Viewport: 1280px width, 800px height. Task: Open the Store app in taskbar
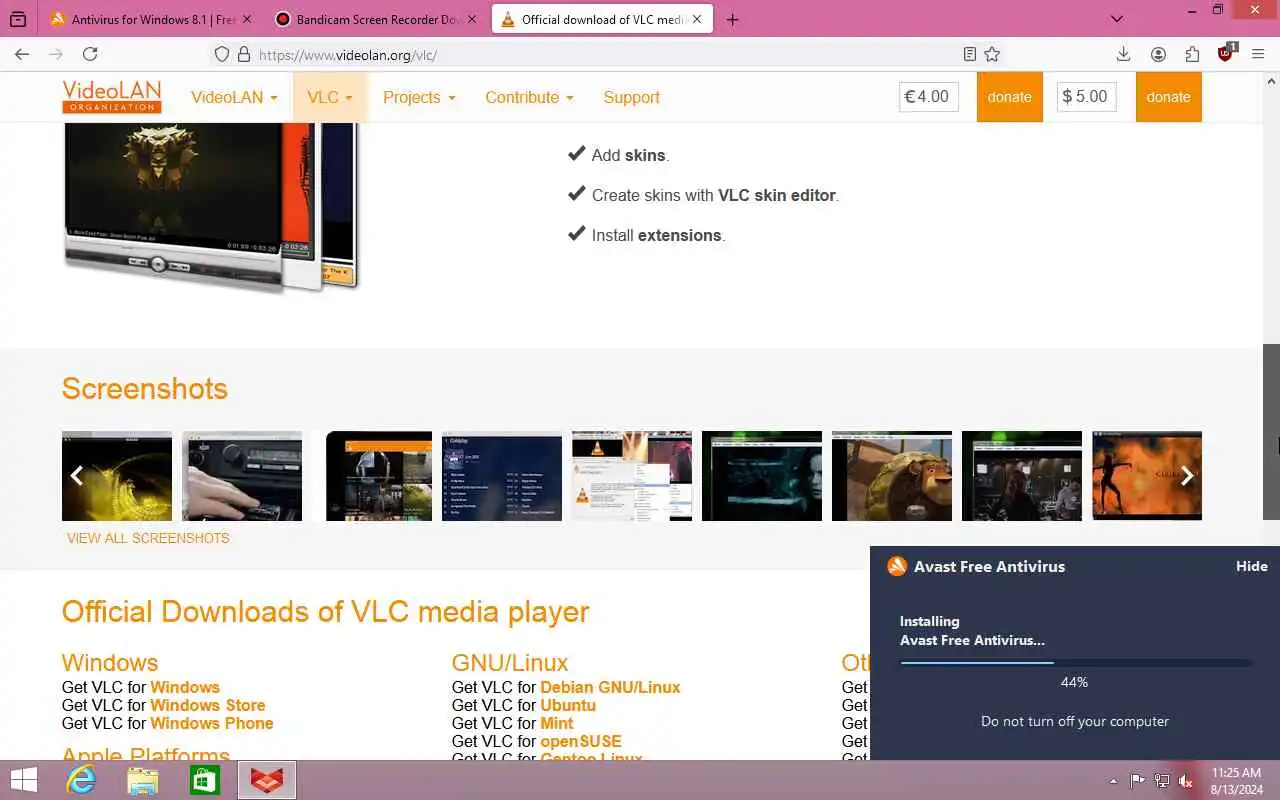click(204, 780)
